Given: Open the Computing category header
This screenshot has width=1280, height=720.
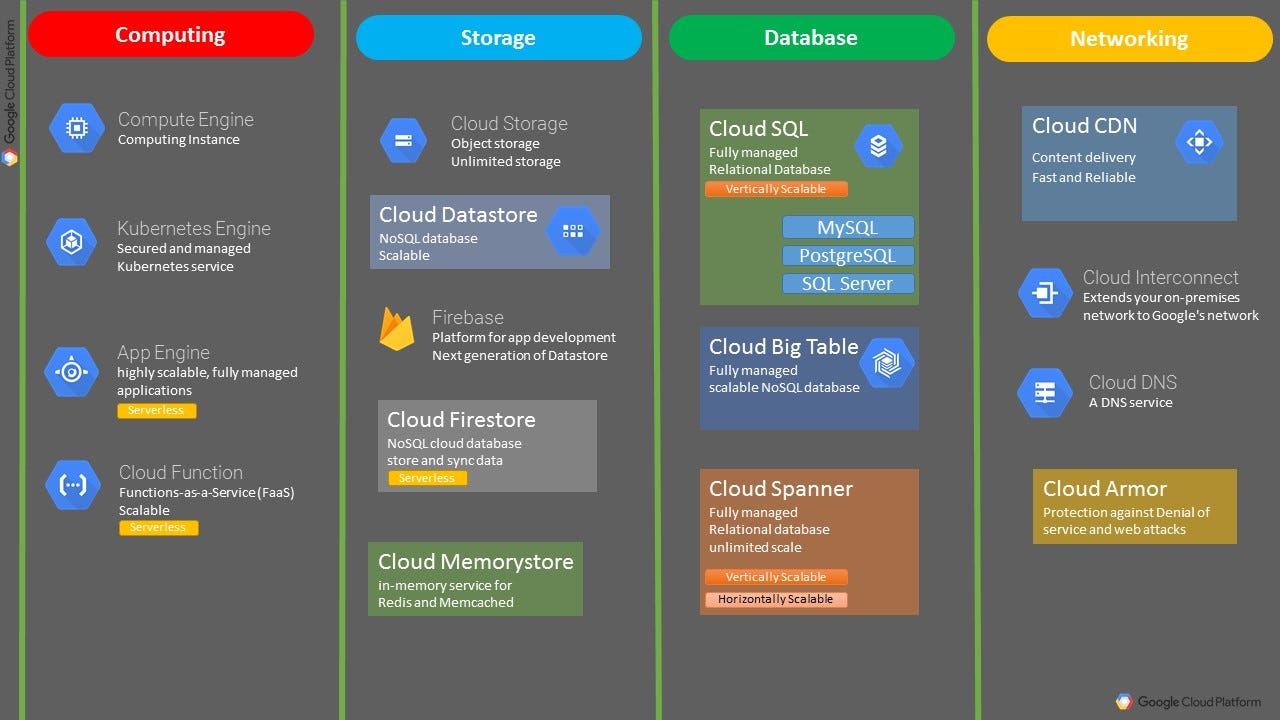Looking at the screenshot, I should [170, 34].
